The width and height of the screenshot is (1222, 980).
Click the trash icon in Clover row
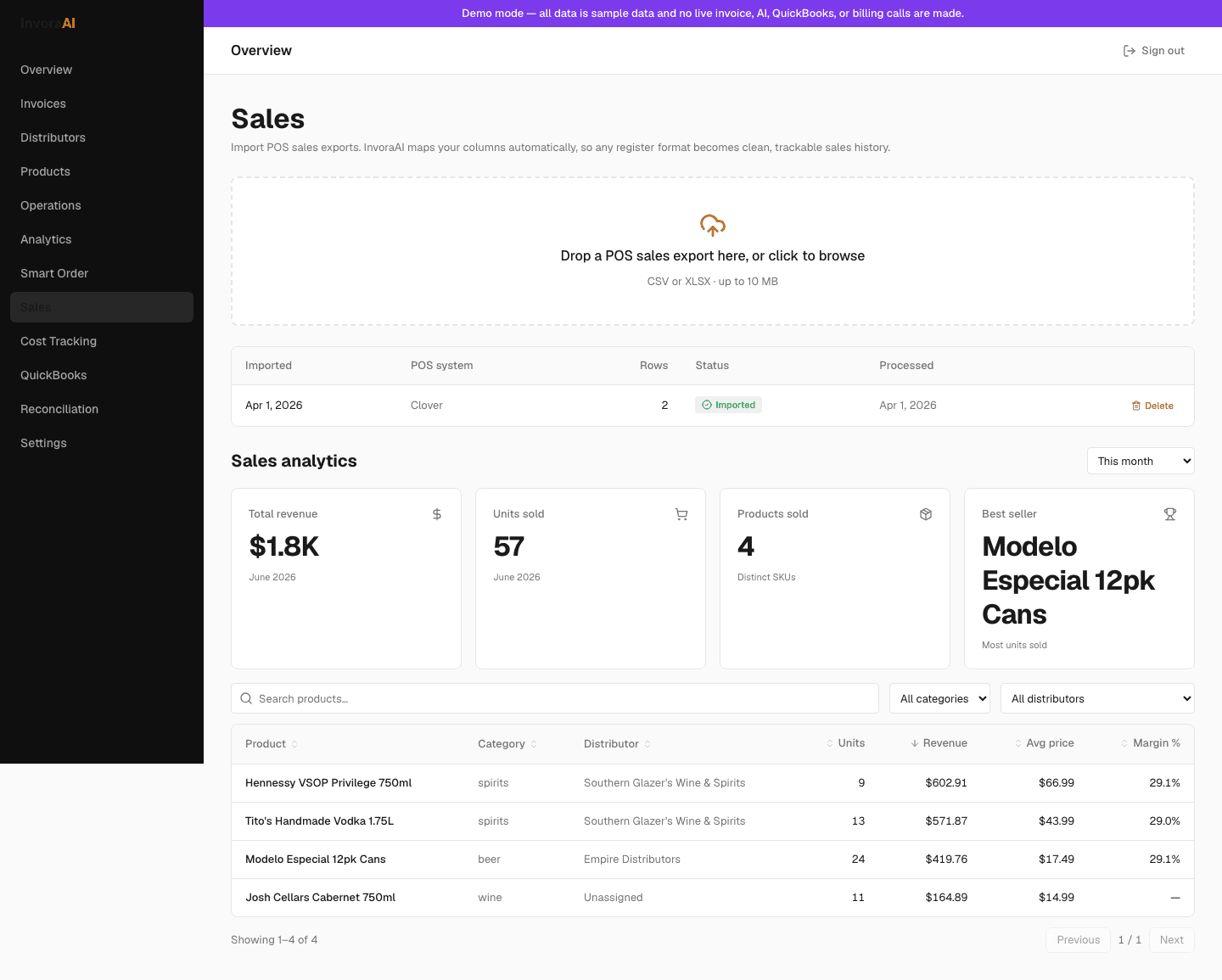pos(1136,406)
